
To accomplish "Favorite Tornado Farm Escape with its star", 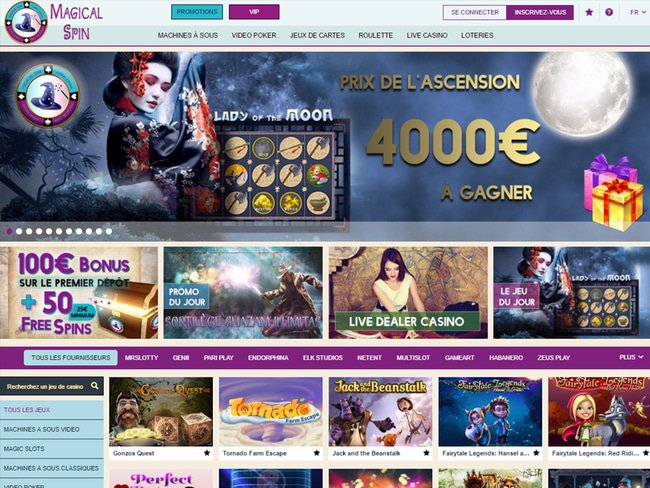I will pos(316,453).
